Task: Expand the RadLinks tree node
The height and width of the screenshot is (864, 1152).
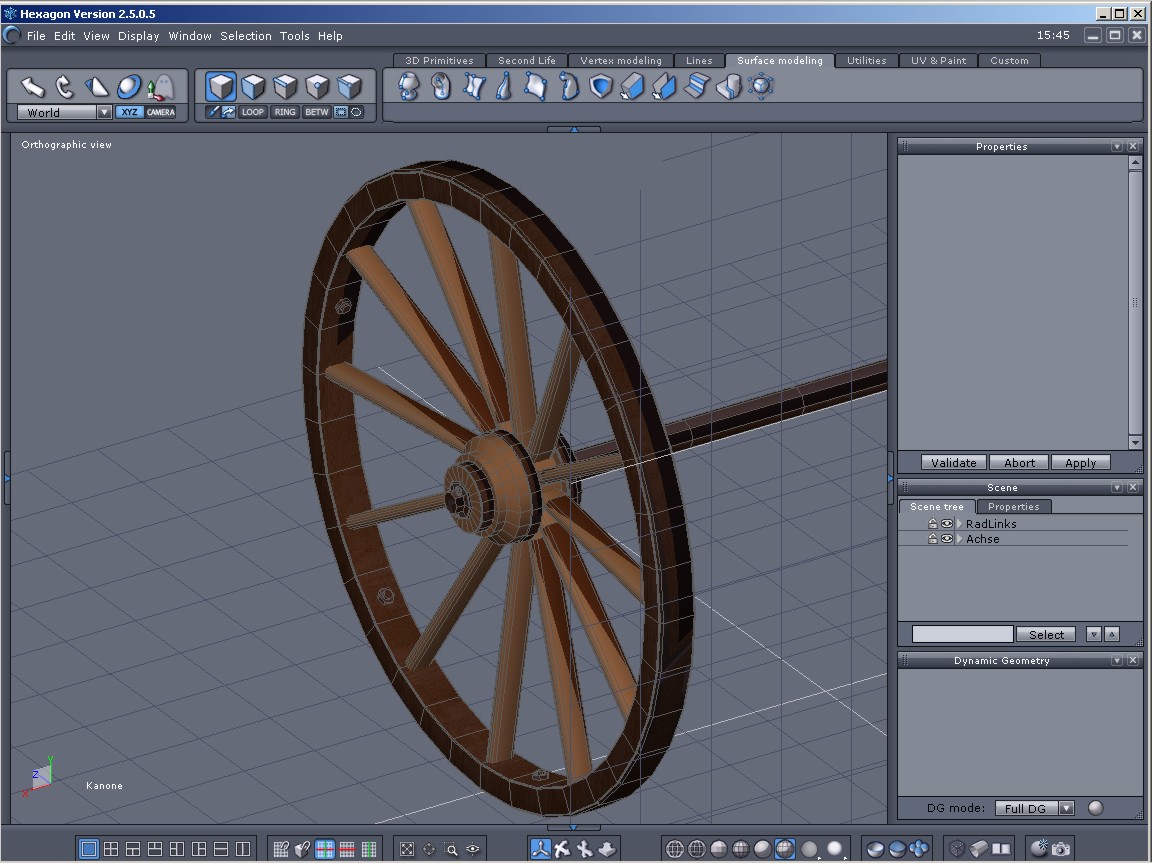Action: 959,524
